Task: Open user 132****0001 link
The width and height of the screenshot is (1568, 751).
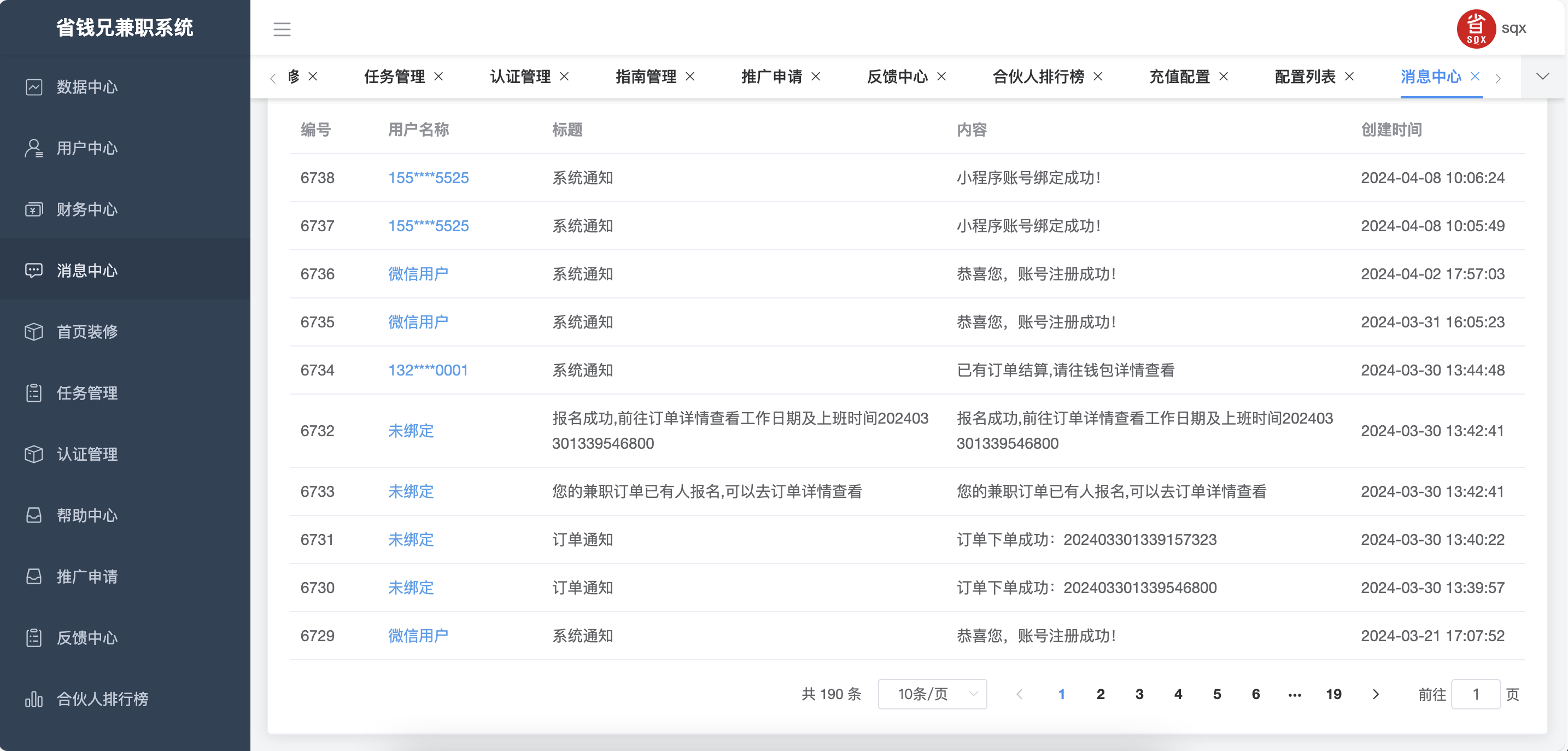Action: [428, 370]
